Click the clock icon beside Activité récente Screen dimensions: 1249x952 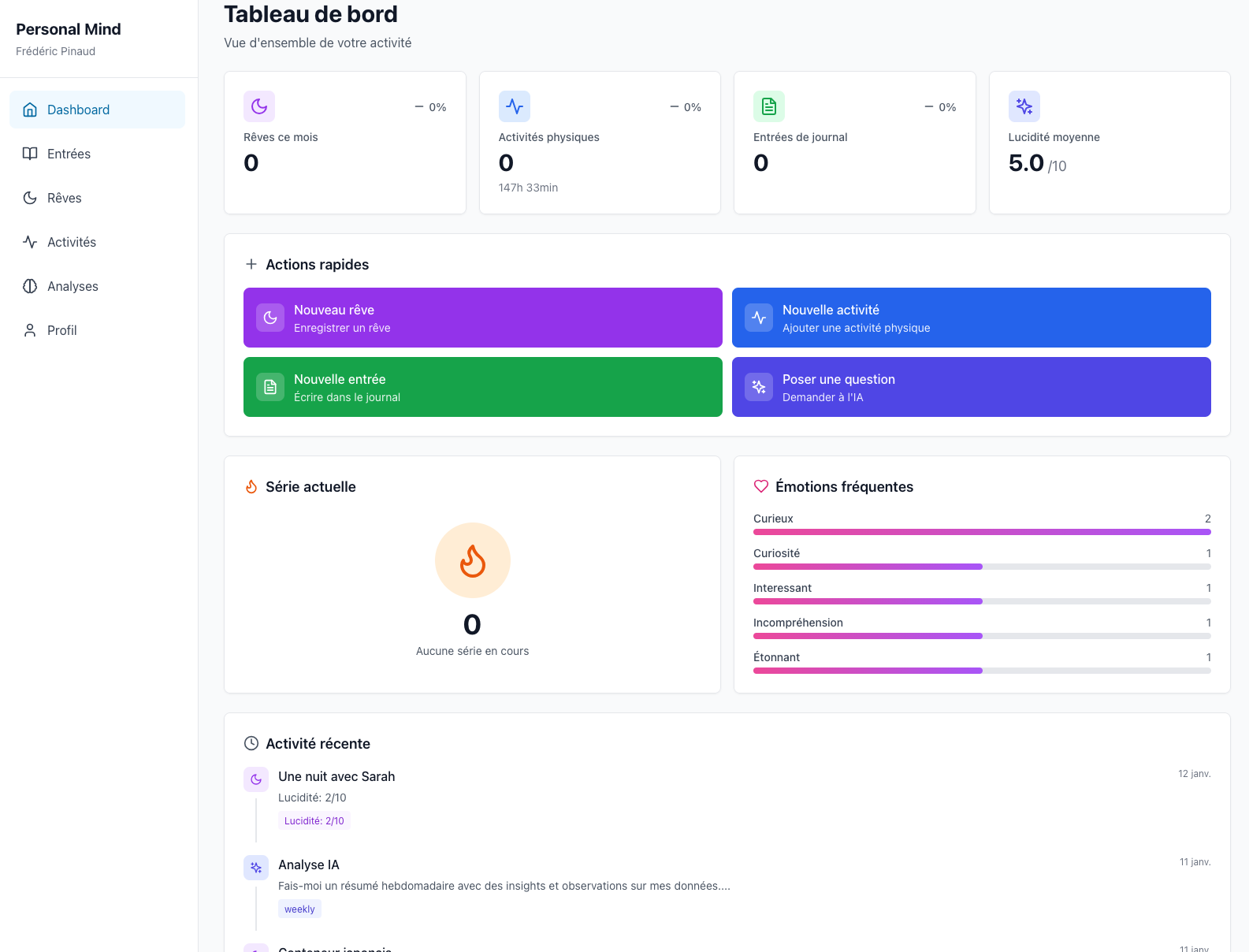[251, 743]
